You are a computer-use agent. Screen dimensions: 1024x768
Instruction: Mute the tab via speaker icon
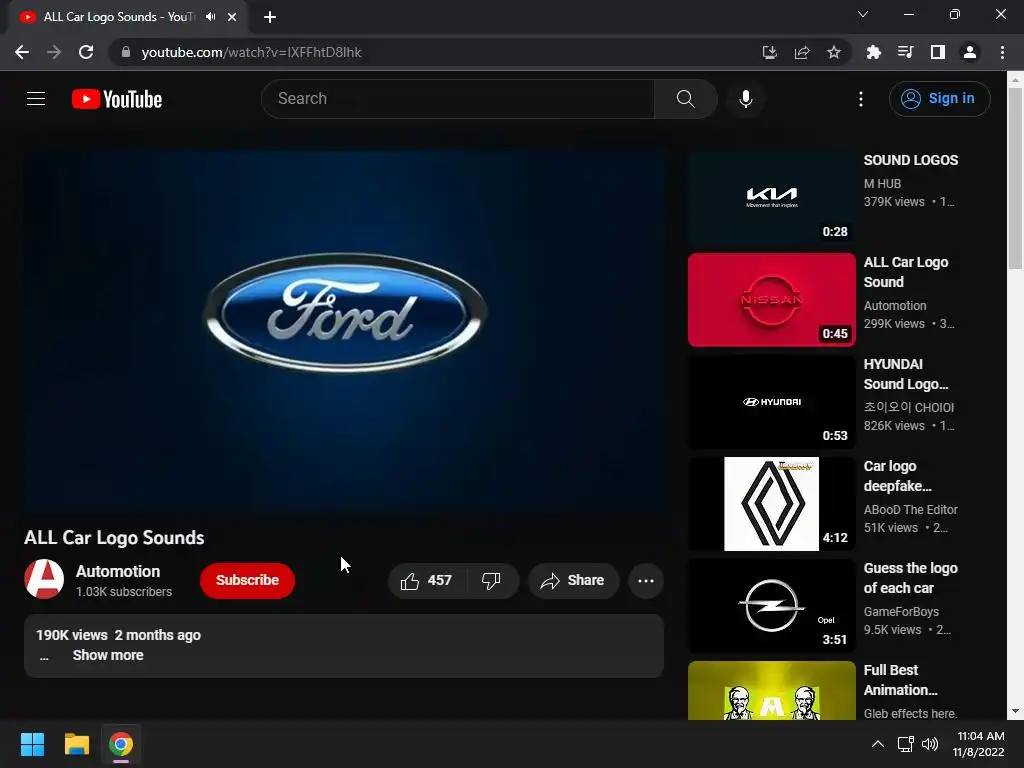coord(210,17)
